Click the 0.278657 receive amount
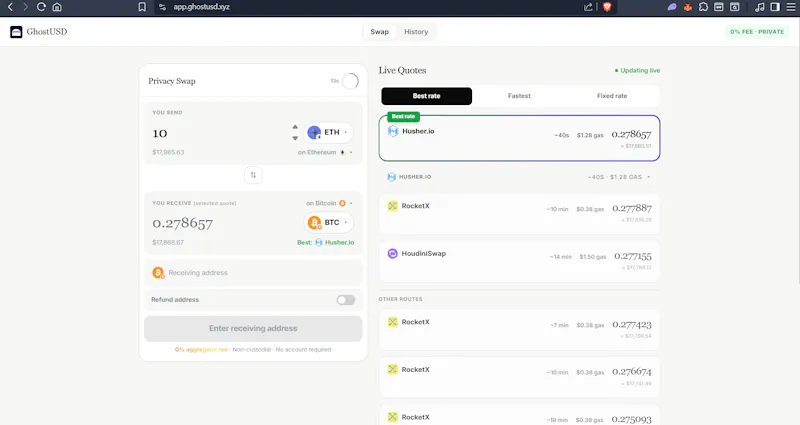Image resolution: width=800 pixels, height=425 pixels. [x=183, y=223]
